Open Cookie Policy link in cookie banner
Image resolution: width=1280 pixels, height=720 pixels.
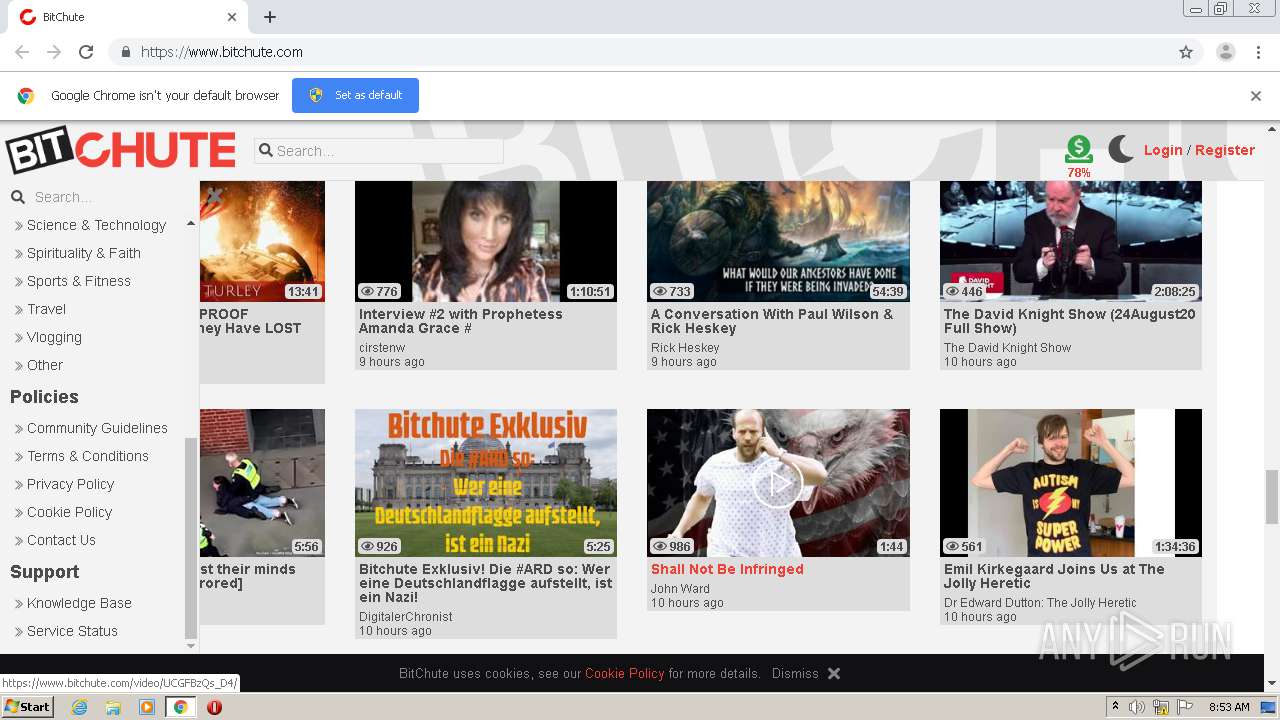coord(625,674)
